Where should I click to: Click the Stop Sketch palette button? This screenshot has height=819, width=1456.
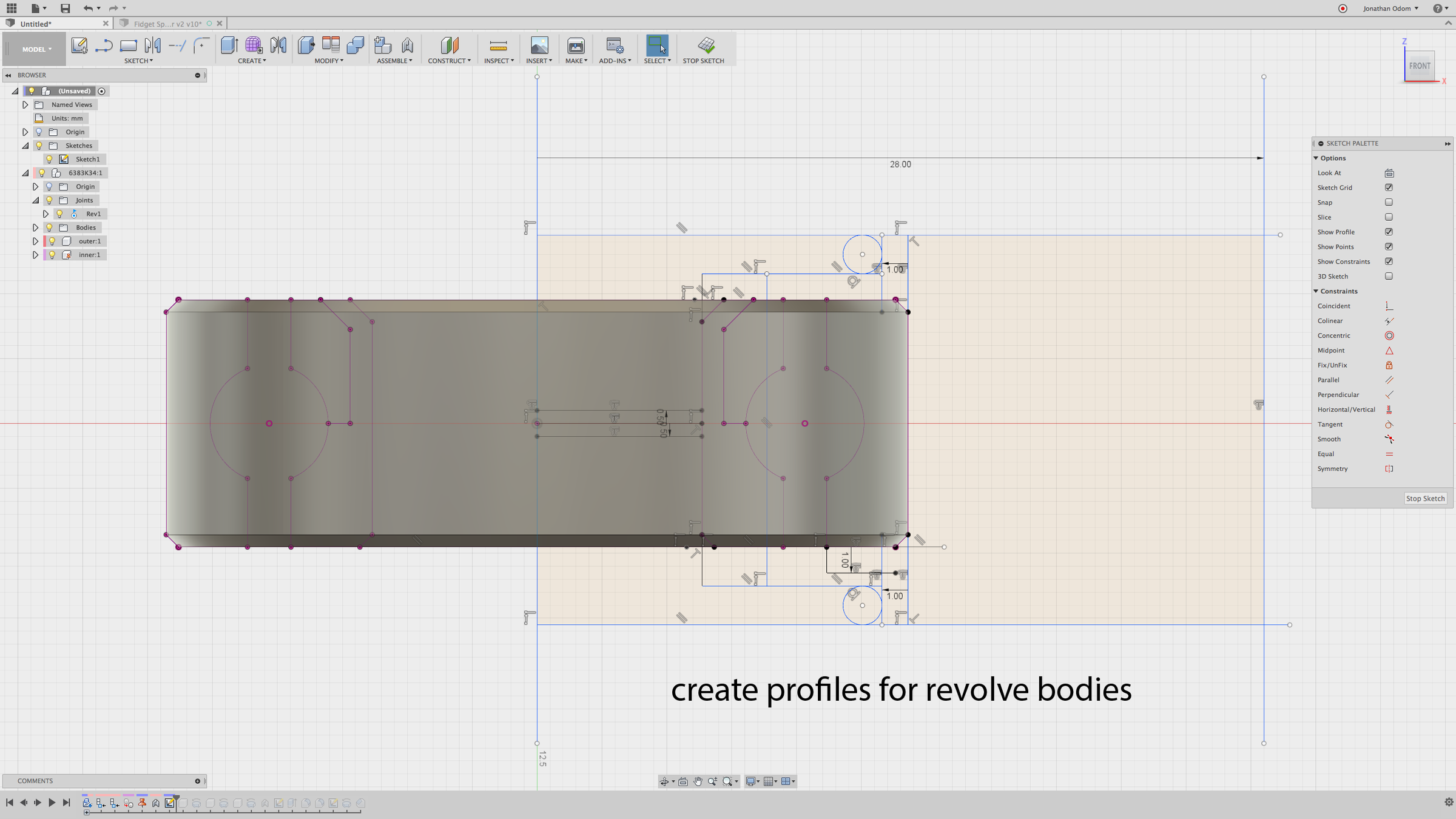click(x=1424, y=499)
